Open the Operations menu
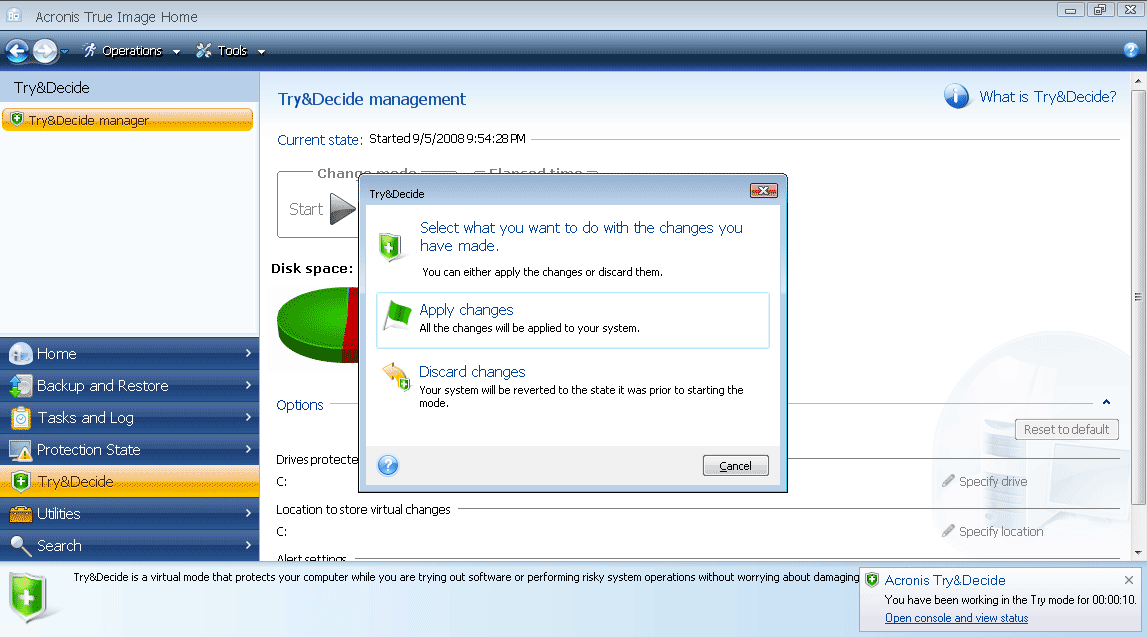 tap(131, 50)
